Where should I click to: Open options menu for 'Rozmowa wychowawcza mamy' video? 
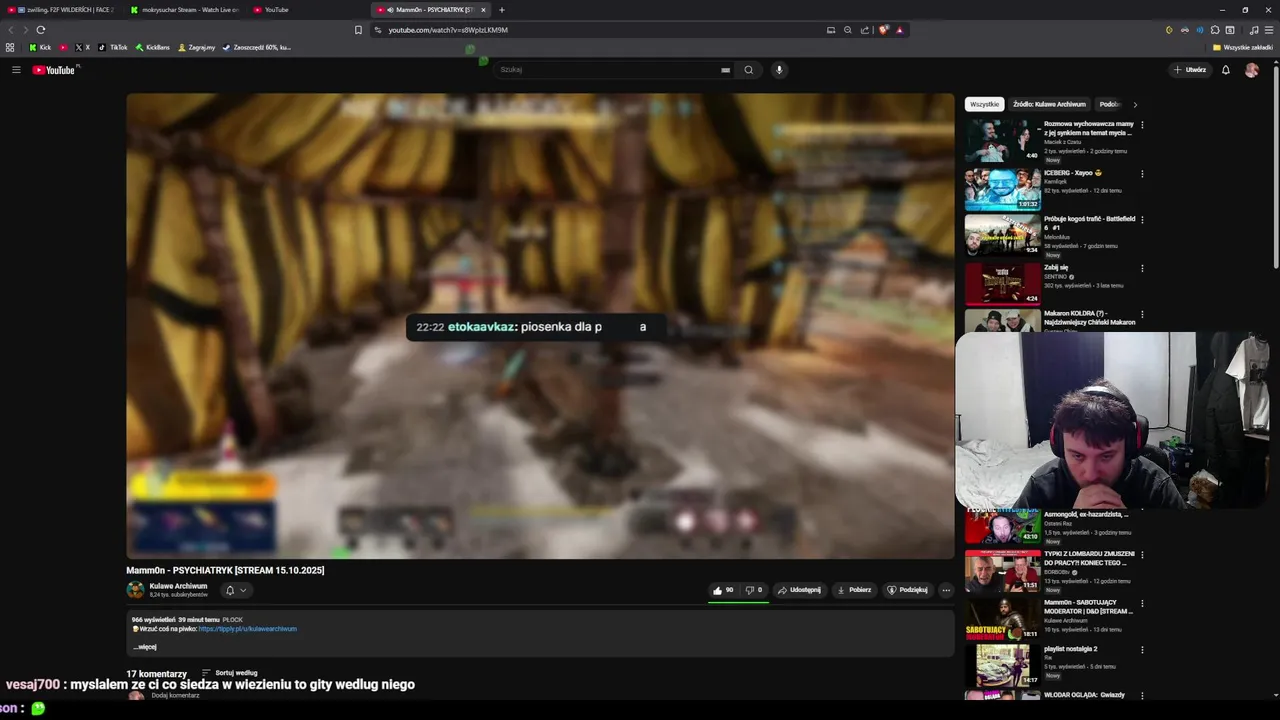pyautogui.click(x=1142, y=125)
